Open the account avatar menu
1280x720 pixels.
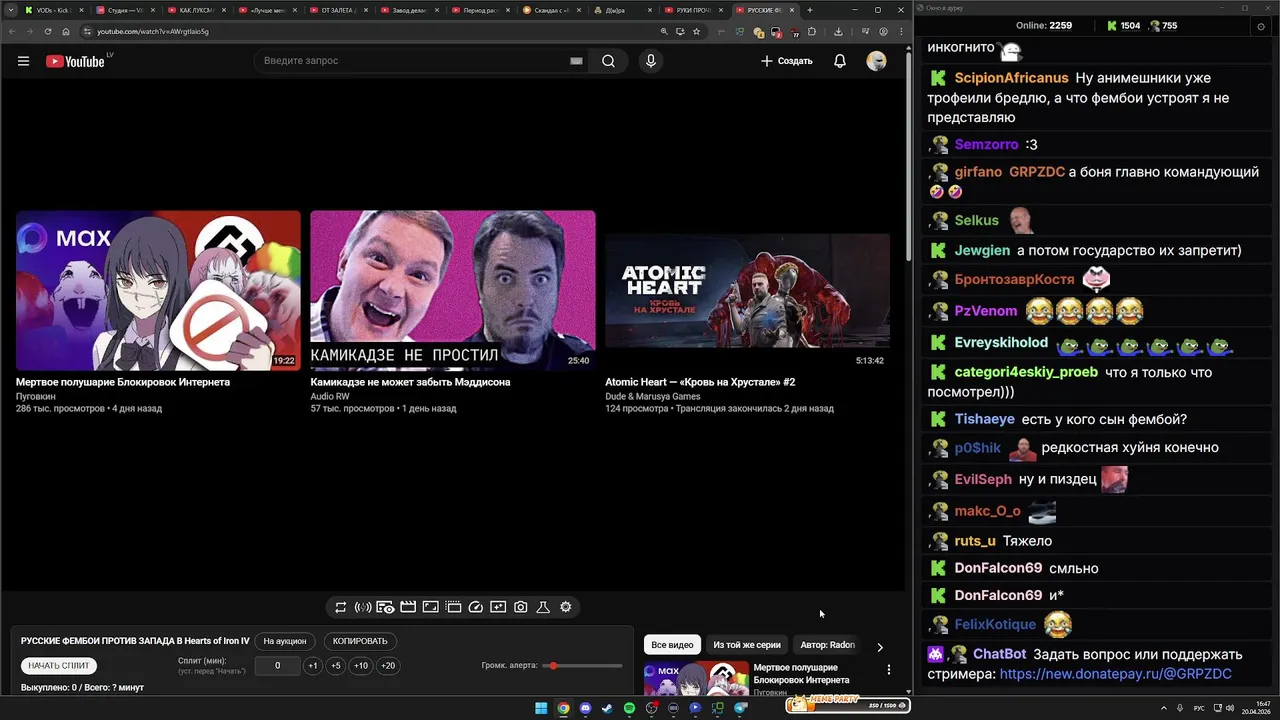pyautogui.click(x=876, y=61)
